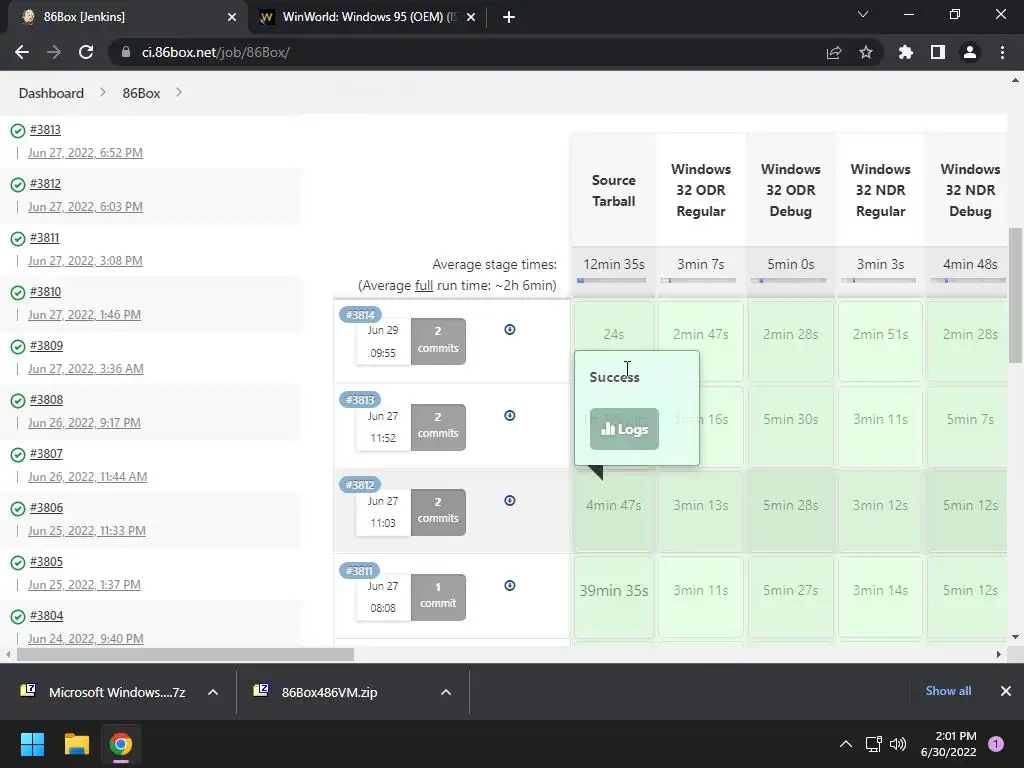Click the Chrome icon in the taskbar

pyautogui.click(x=120, y=744)
